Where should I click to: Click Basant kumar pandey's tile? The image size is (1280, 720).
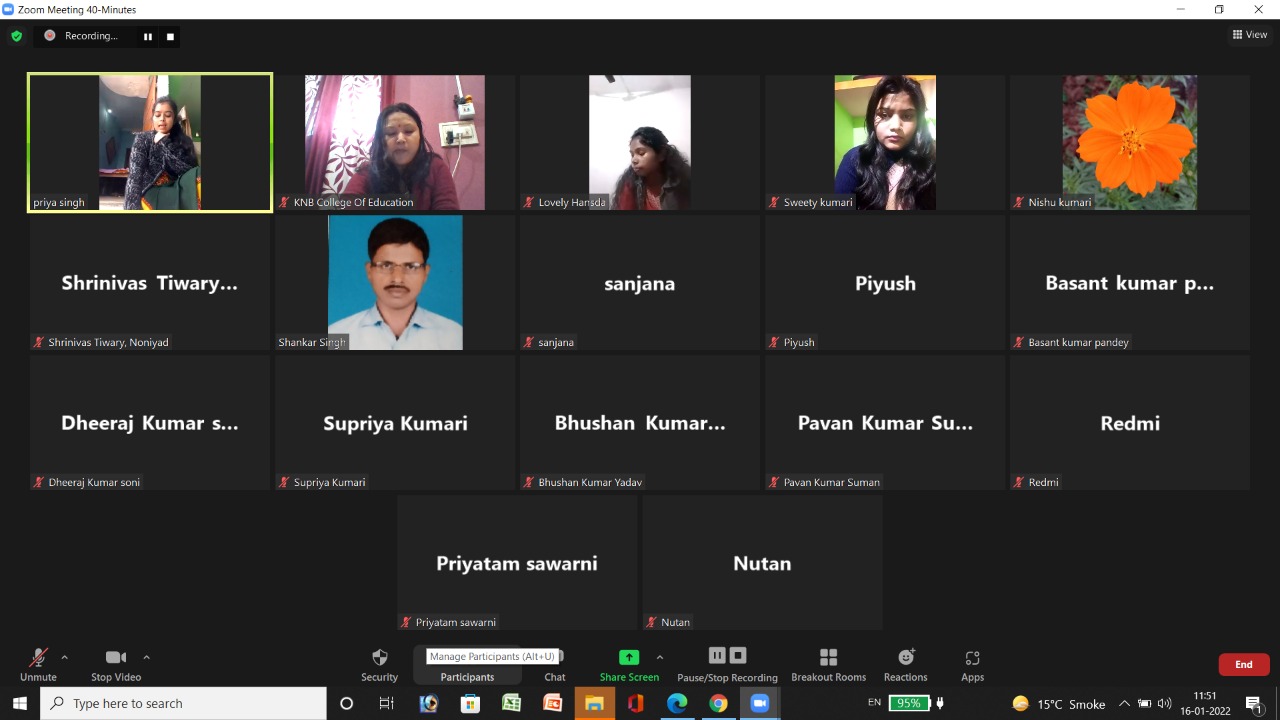1130,282
